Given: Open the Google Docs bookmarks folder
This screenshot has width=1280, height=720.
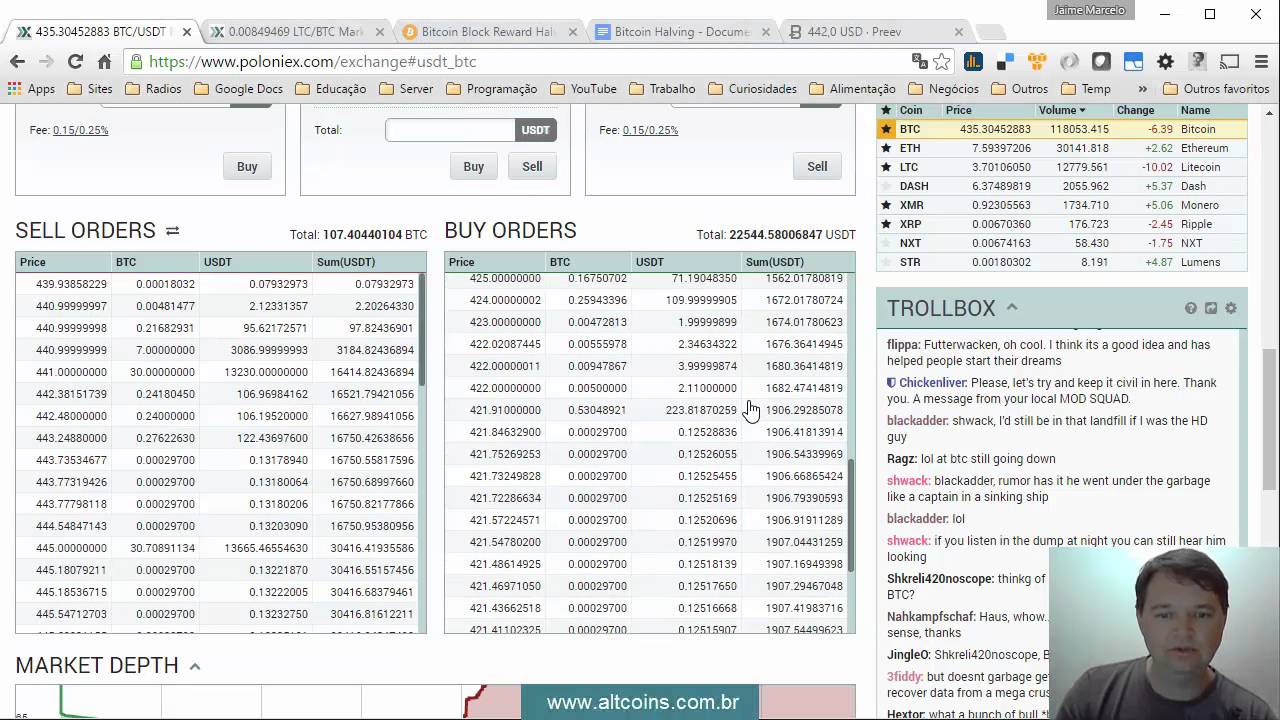Looking at the screenshot, I should (x=238, y=89).
